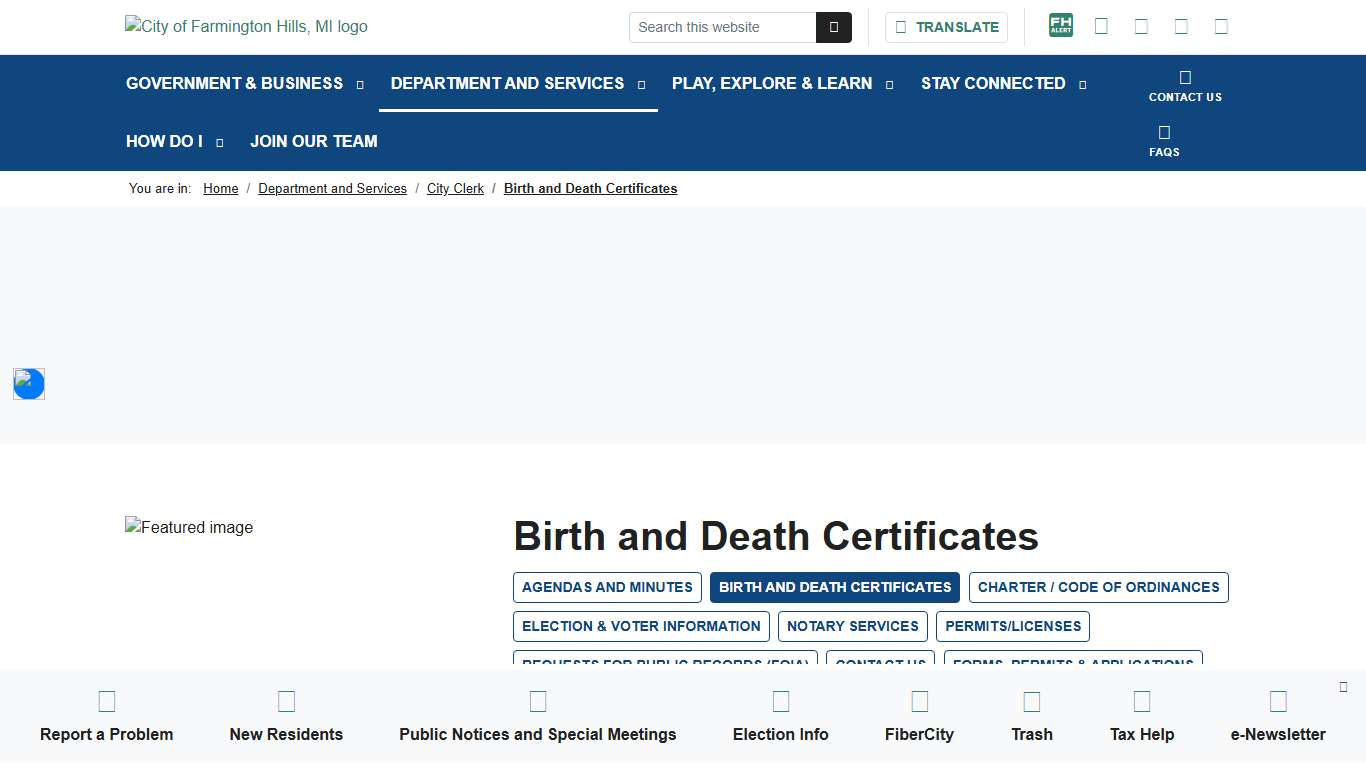The width and height of the screenshot is (1366, 768).
Task: Click the Election Info icon
Action: (780, 700)
